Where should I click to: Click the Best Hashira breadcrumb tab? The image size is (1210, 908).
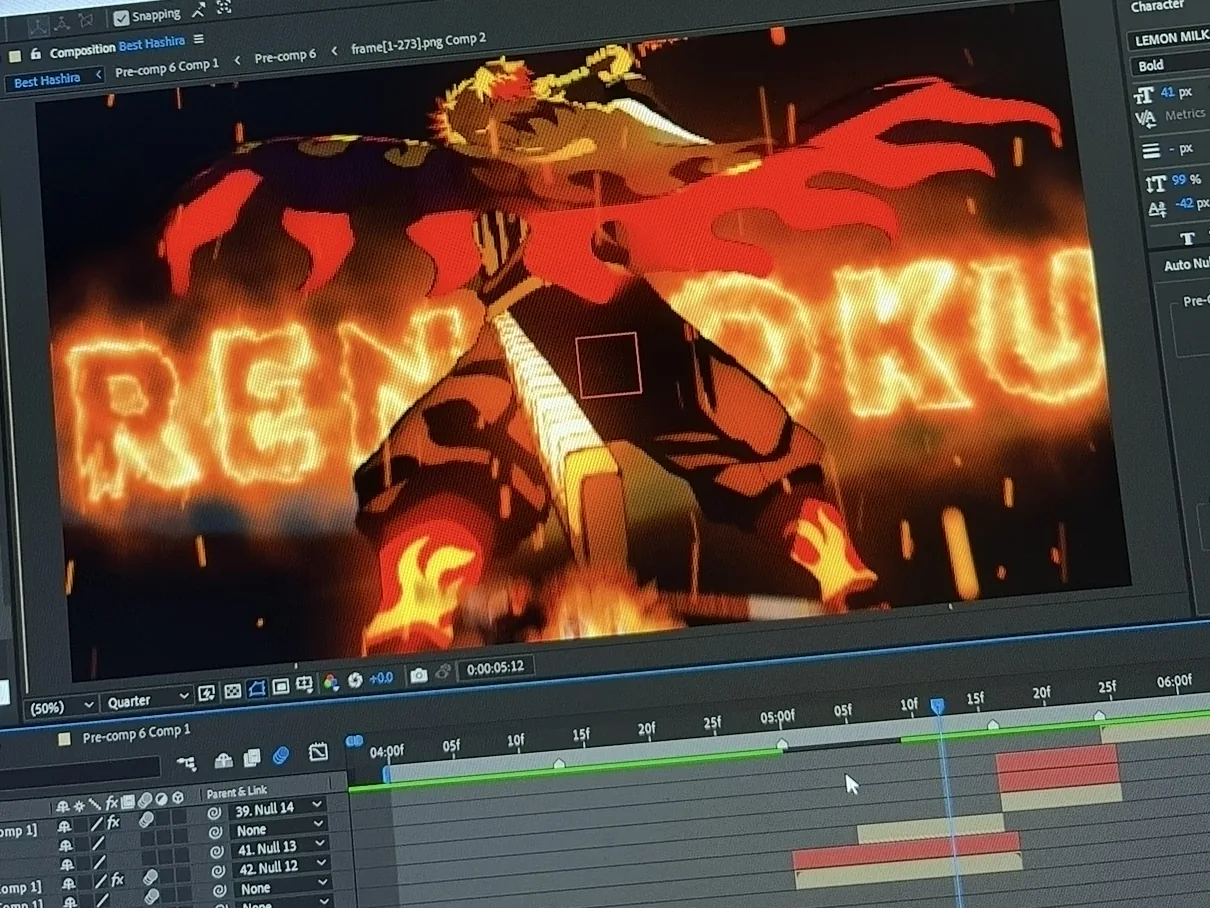[x=47, y=80]
